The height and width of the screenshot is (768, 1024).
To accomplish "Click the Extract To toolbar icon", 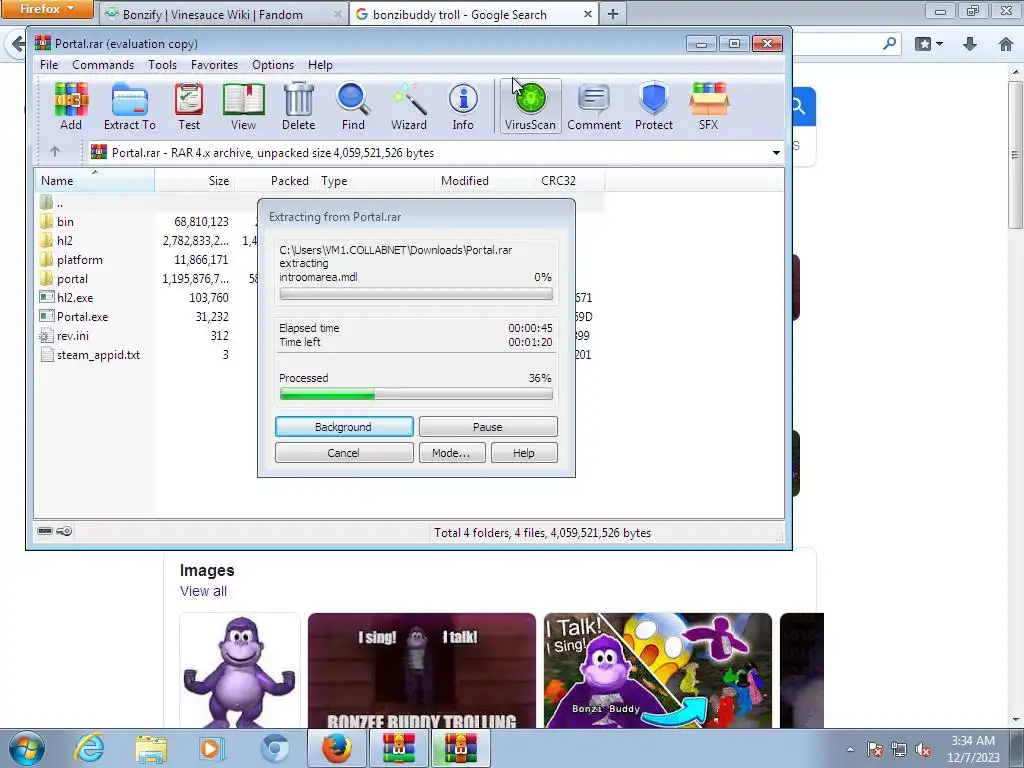I will click(129, 106).
